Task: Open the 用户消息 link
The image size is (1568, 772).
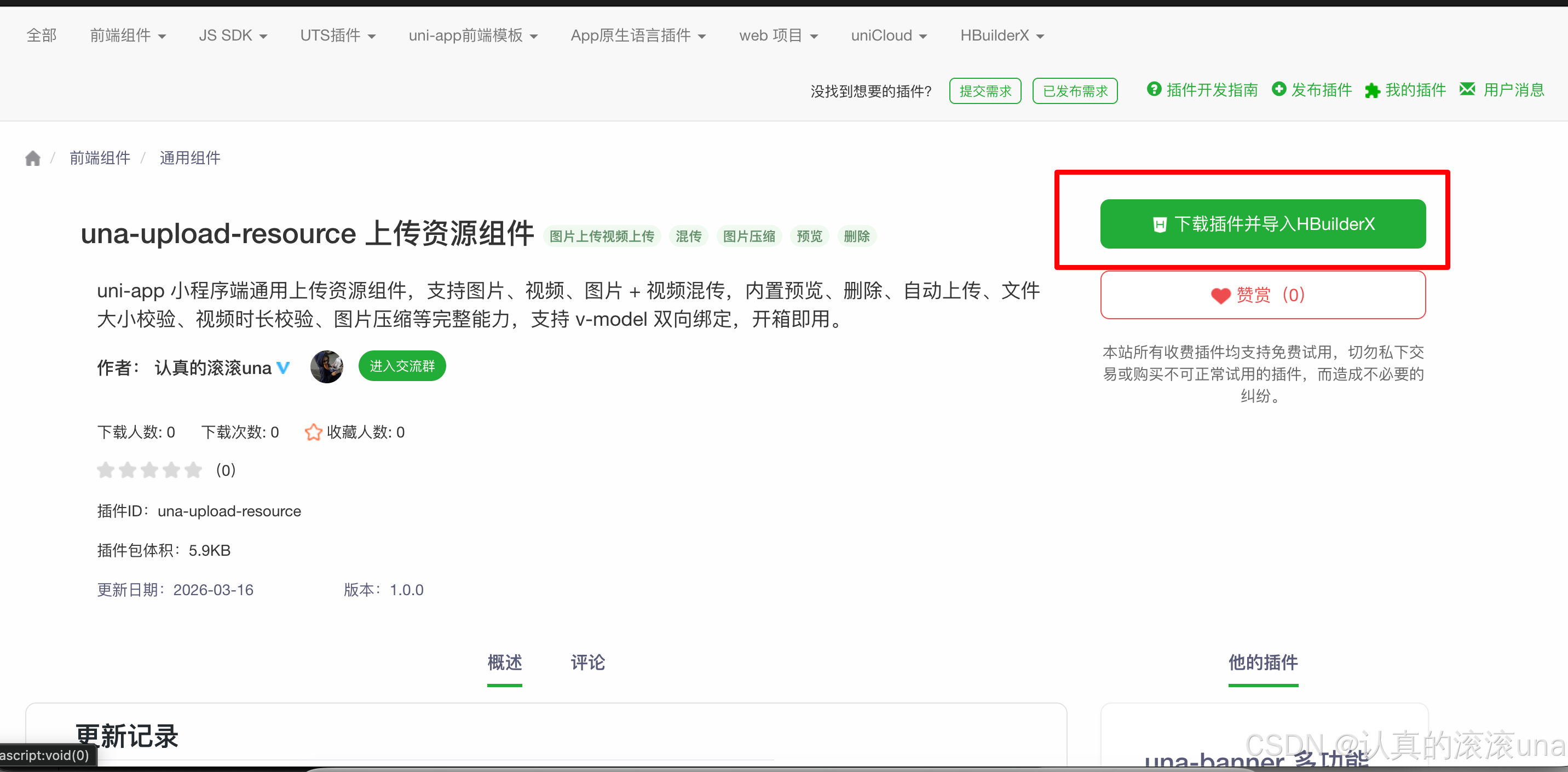Action: [x=1514, y=90]
